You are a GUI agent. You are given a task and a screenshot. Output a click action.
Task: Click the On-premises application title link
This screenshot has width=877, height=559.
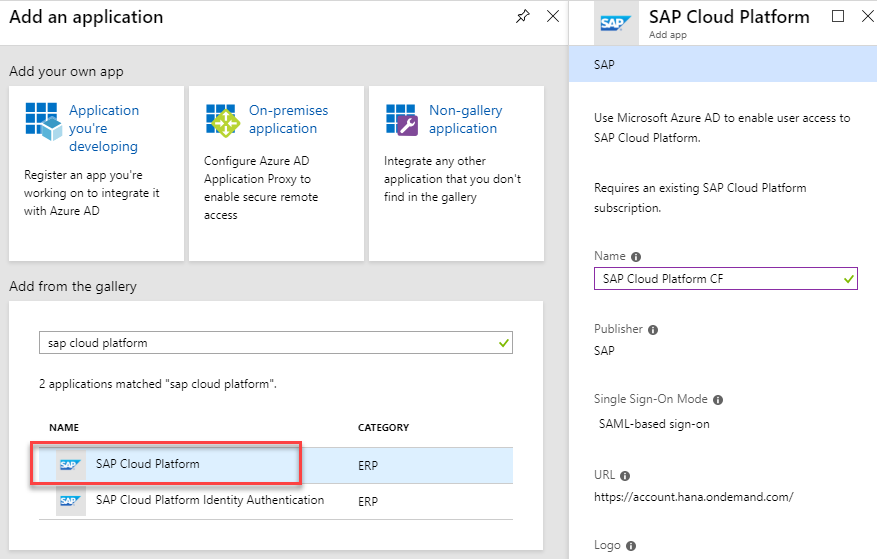tap(288, 119)
